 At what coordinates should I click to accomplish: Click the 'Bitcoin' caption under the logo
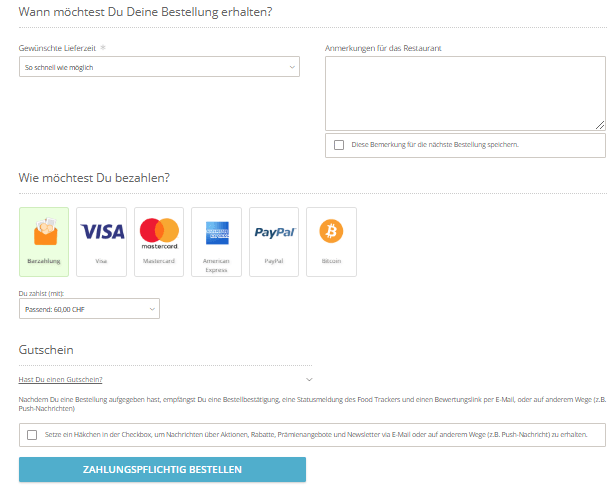(331, 261)
